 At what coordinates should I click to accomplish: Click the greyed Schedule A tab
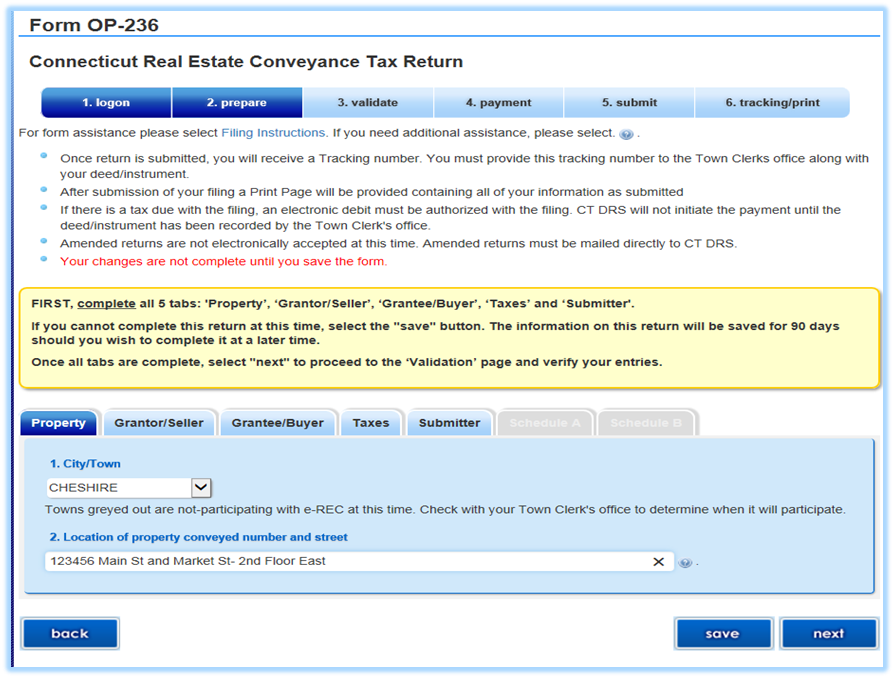545,423
